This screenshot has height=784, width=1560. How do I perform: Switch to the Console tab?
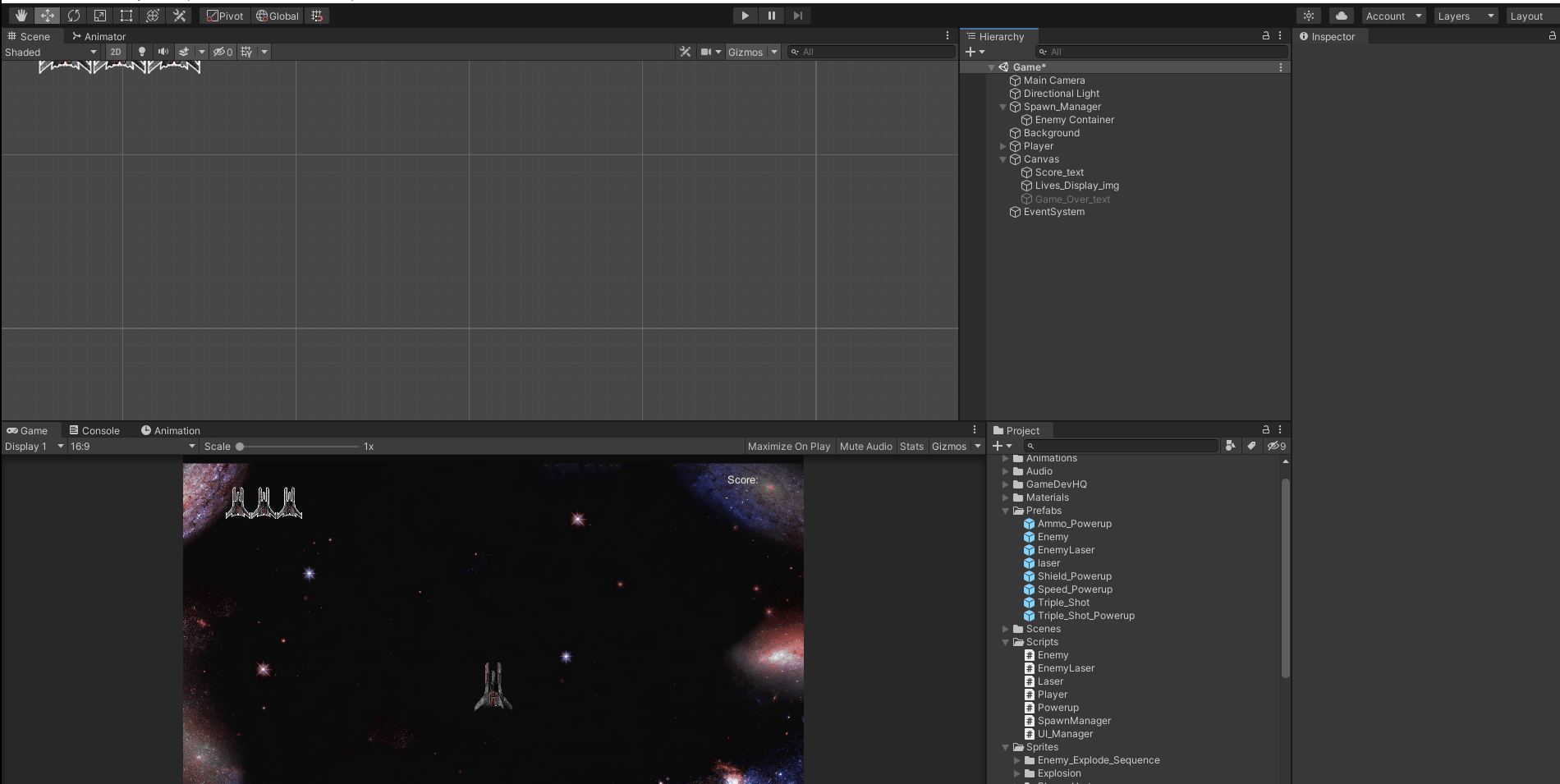(x=94, y=430)
